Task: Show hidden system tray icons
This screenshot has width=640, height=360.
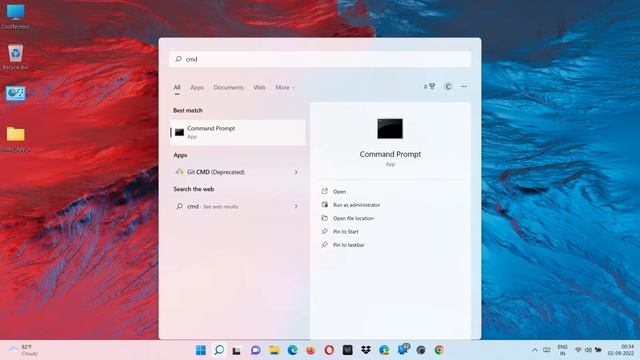Action: click(x=535, y=350)
